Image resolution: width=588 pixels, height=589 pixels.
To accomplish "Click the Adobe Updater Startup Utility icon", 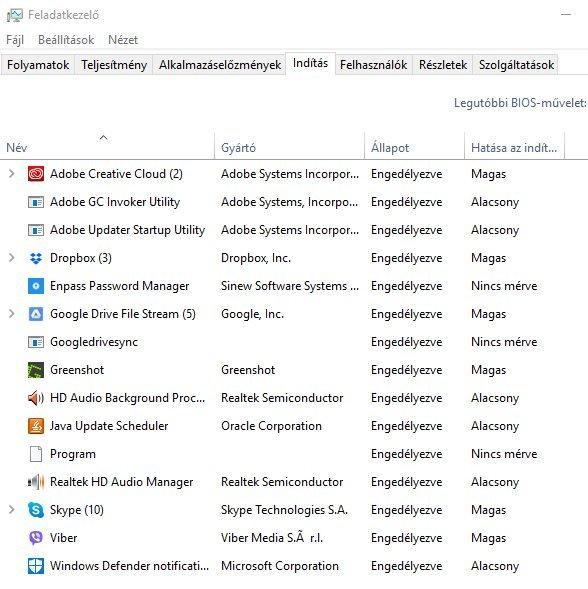I will pyautogui.click(x=36, y=230).
